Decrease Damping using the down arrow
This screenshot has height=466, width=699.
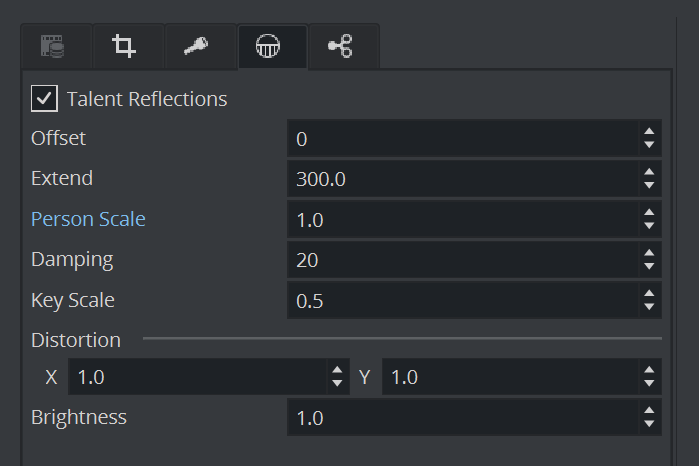click(649, 266)
